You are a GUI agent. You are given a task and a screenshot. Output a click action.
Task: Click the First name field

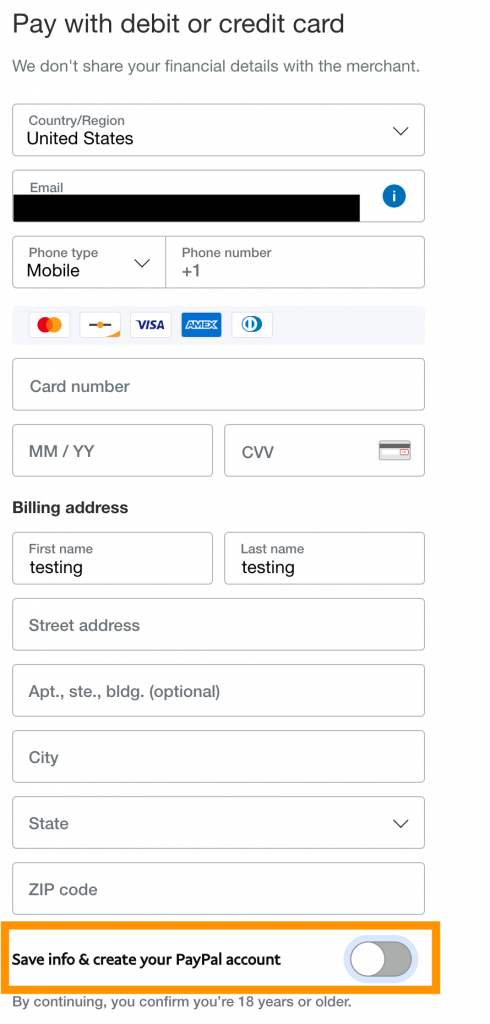tap(112, 558)
